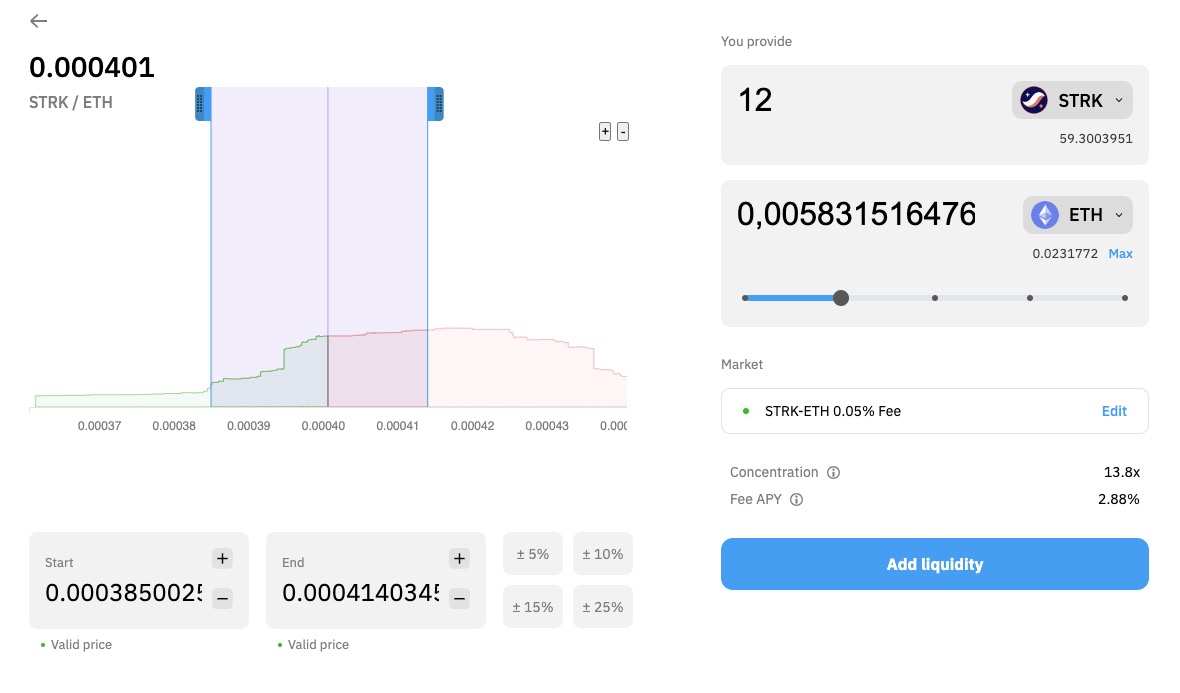Zoom out on the liquidity chart
1180x693 pixels.
click(623, 132)
